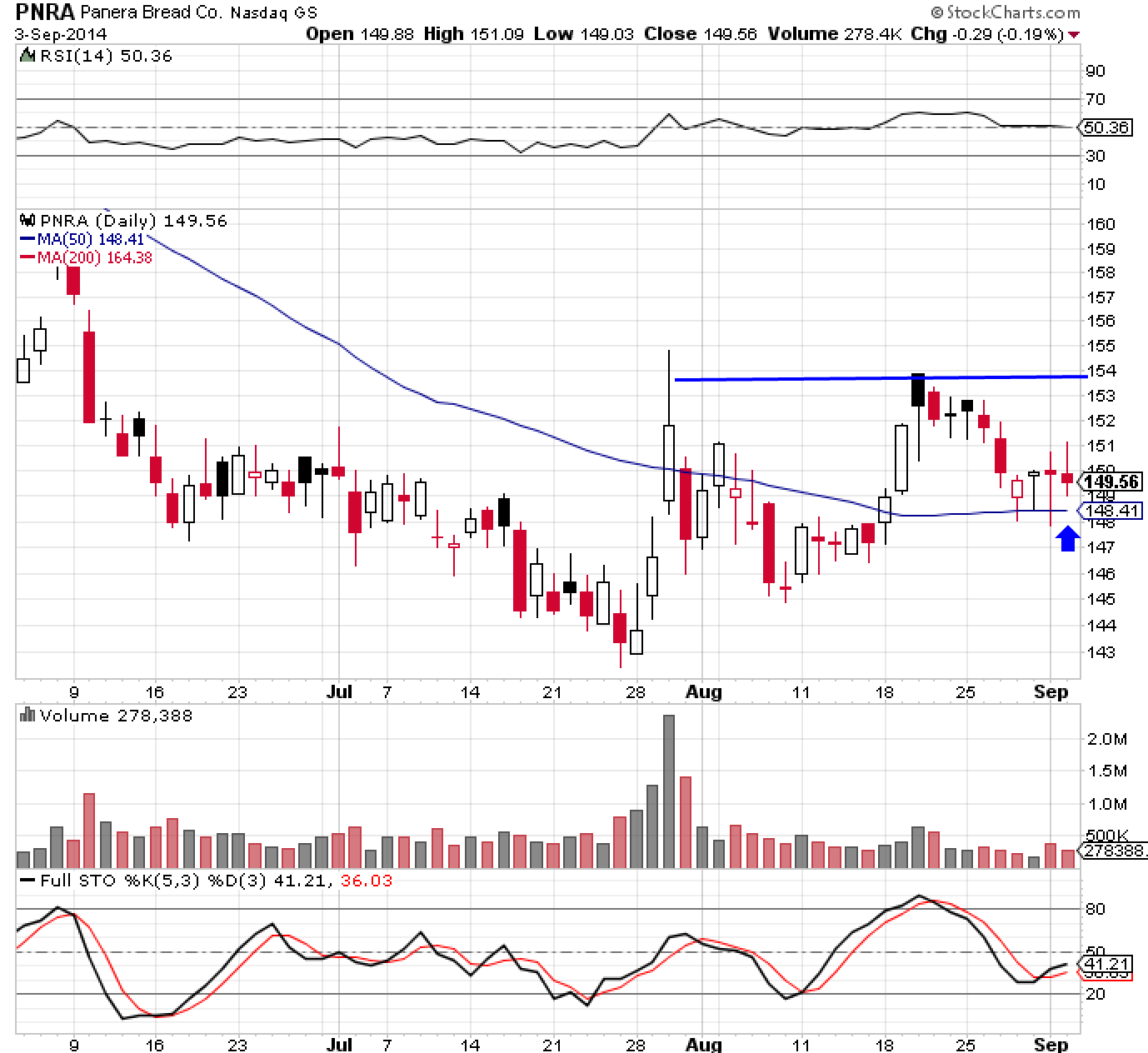Click the black Full STO legend line marker
The height and width of the screenshot is (1053, 1148).
pos(27,880)
